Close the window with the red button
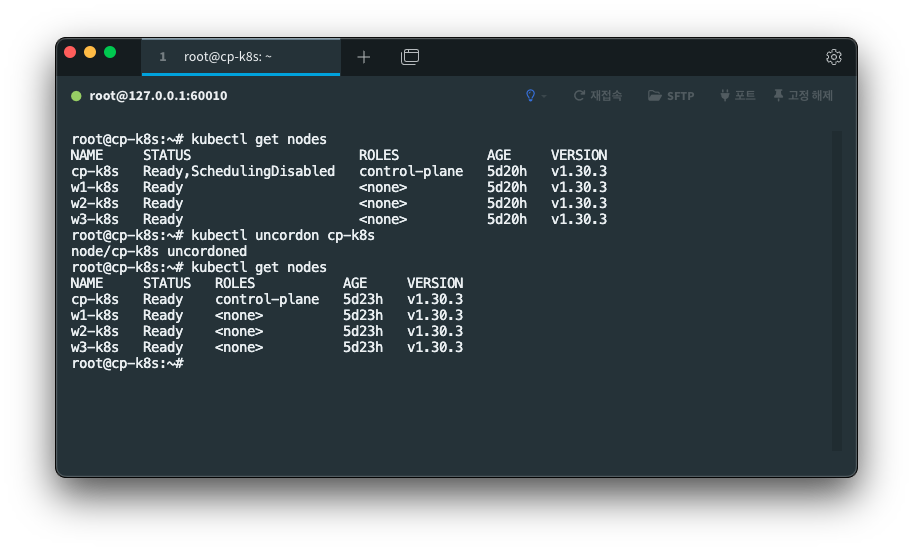The height and width of the screenshot is (551, 913). tap(70, 52)
